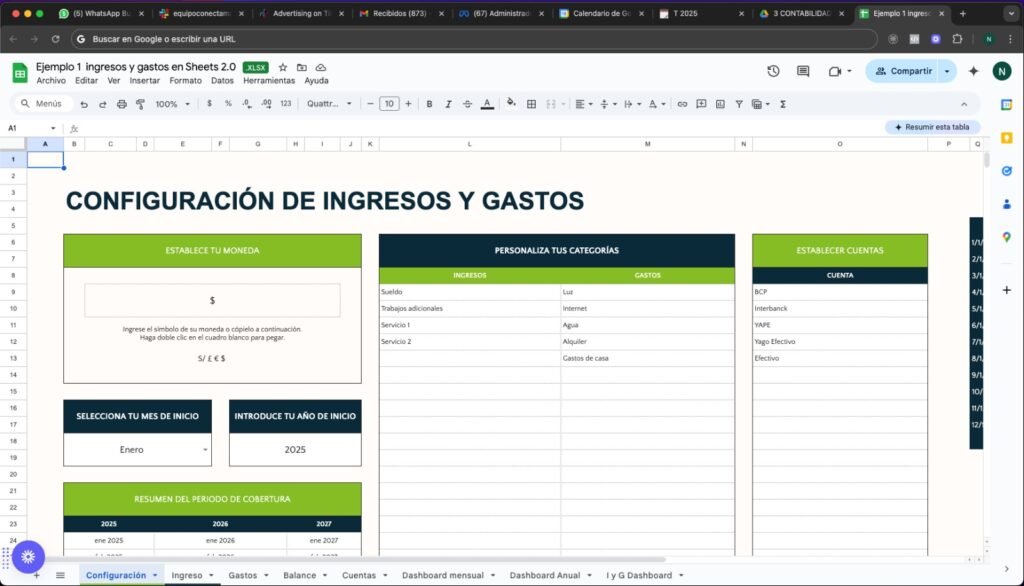The width and height of the screenshot is (1024, 586).
Task: Toggle strikethrough formatting
Action: coord(467,104)
